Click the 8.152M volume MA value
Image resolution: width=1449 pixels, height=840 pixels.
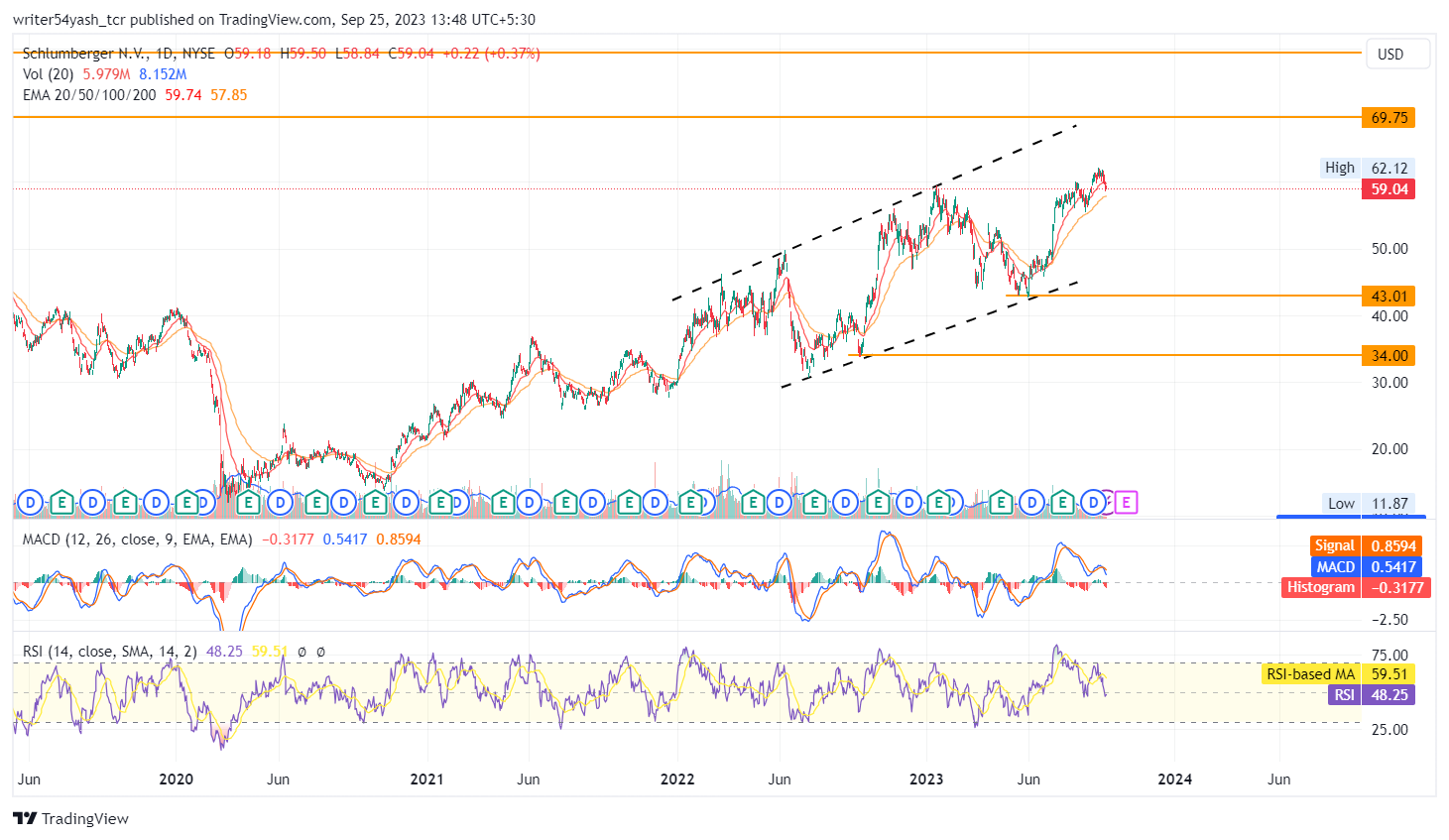163,74
